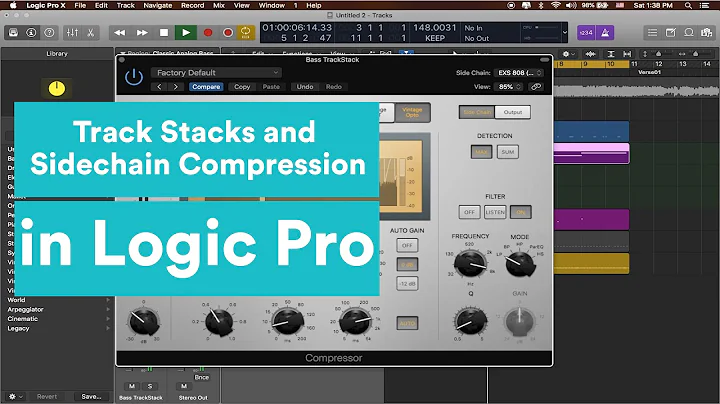Toggle Cycle mode
This screenshot has width=720, height=404.
[246, 33]
